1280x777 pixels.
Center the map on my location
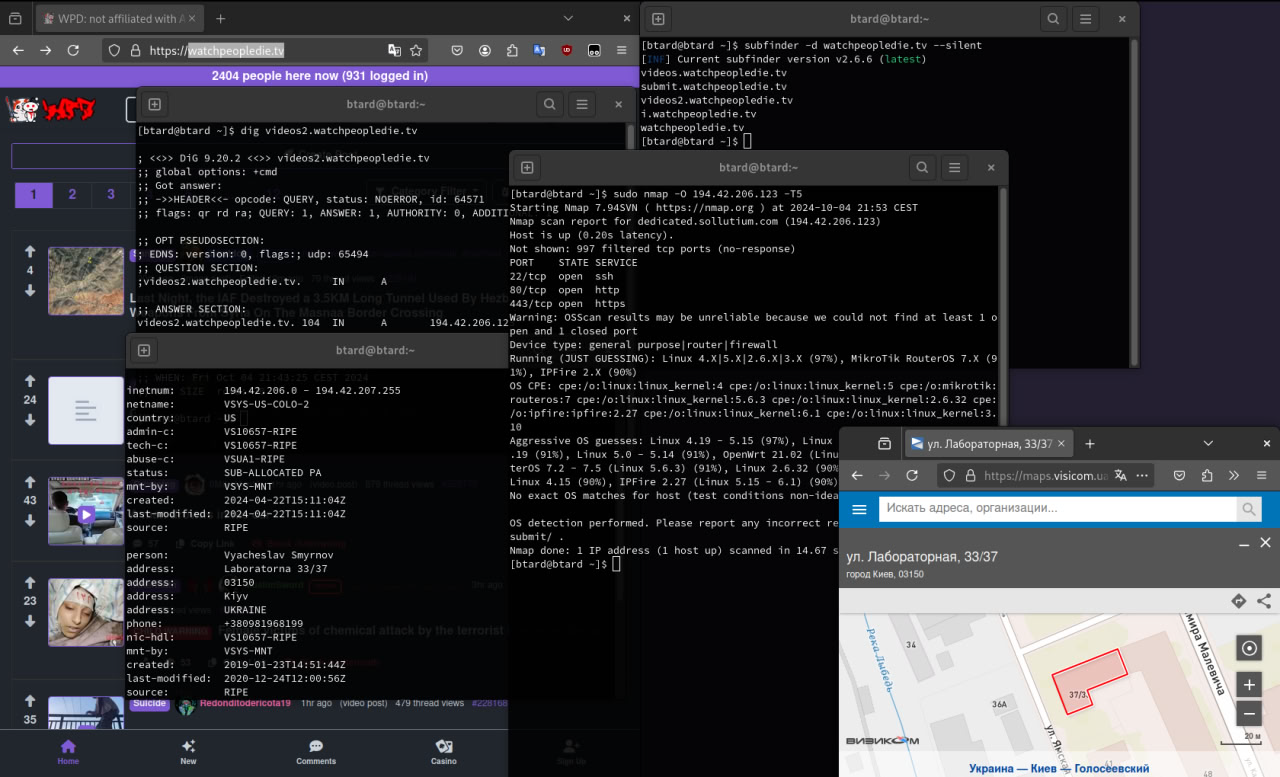point(1249,648)
